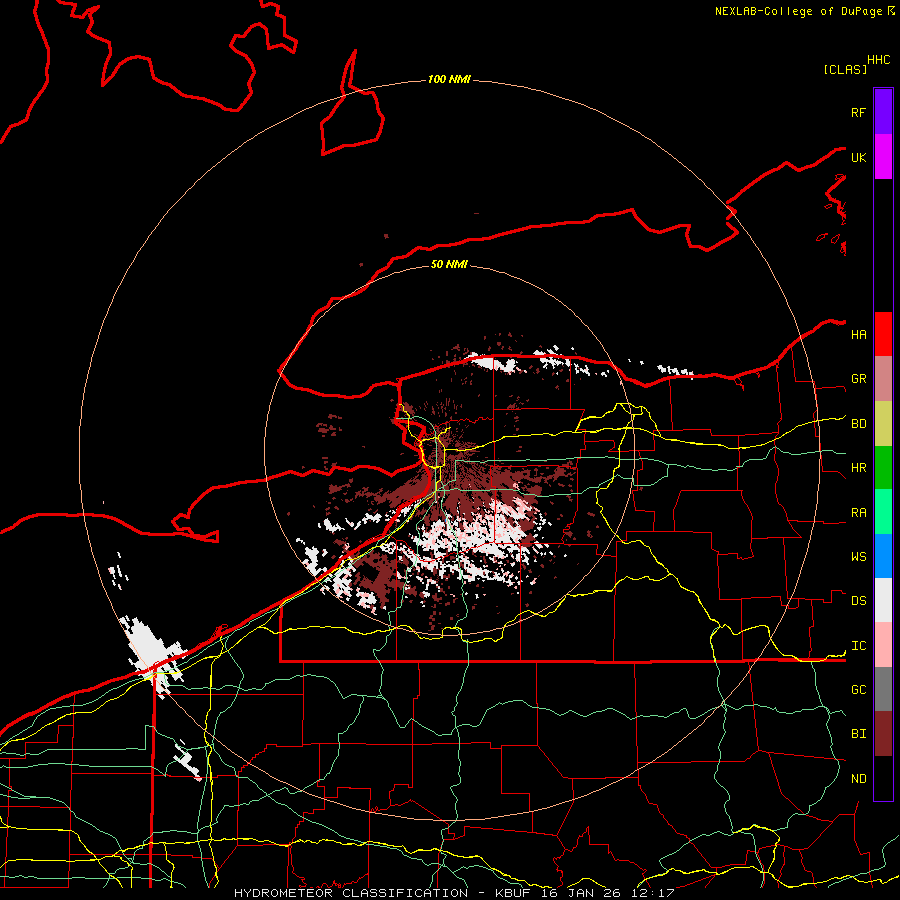The height and width of the screenshot is (900, 900).
Task: Click the 100 NMI range ring label
Action: 449,79
